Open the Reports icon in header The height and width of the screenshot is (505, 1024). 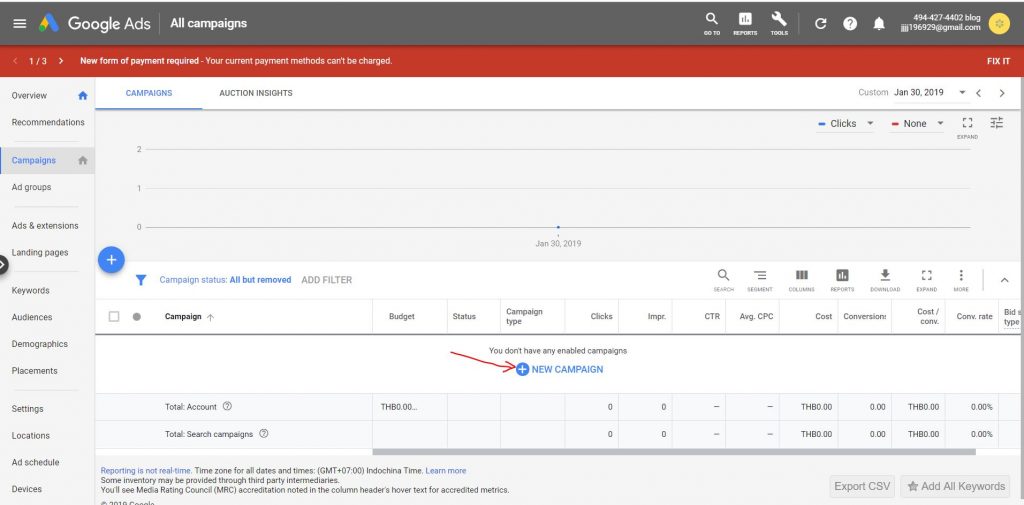tap(745, 24)
